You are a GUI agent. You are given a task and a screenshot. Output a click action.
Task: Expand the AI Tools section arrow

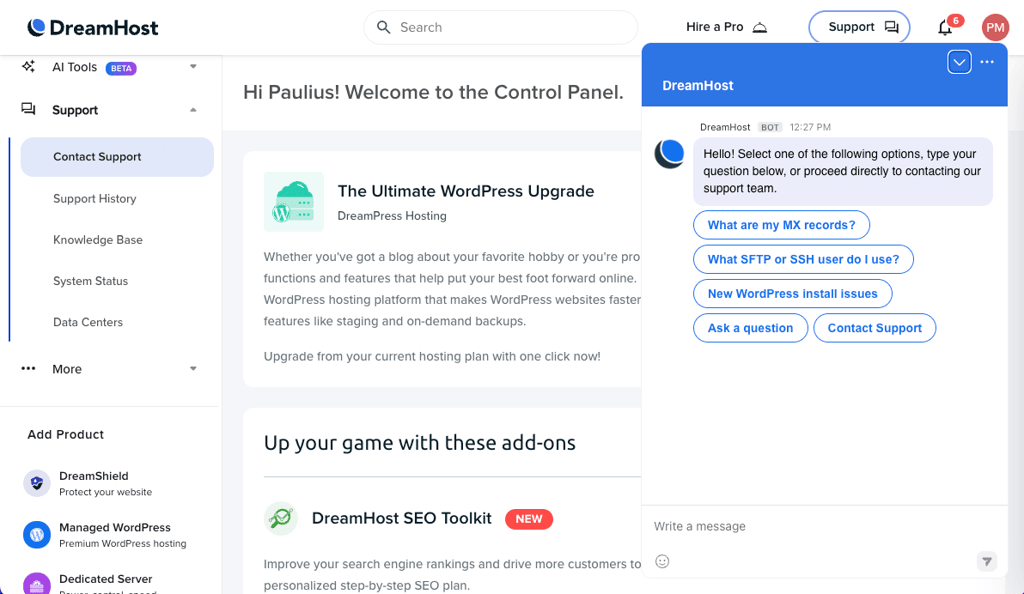[x=193, y=67]
